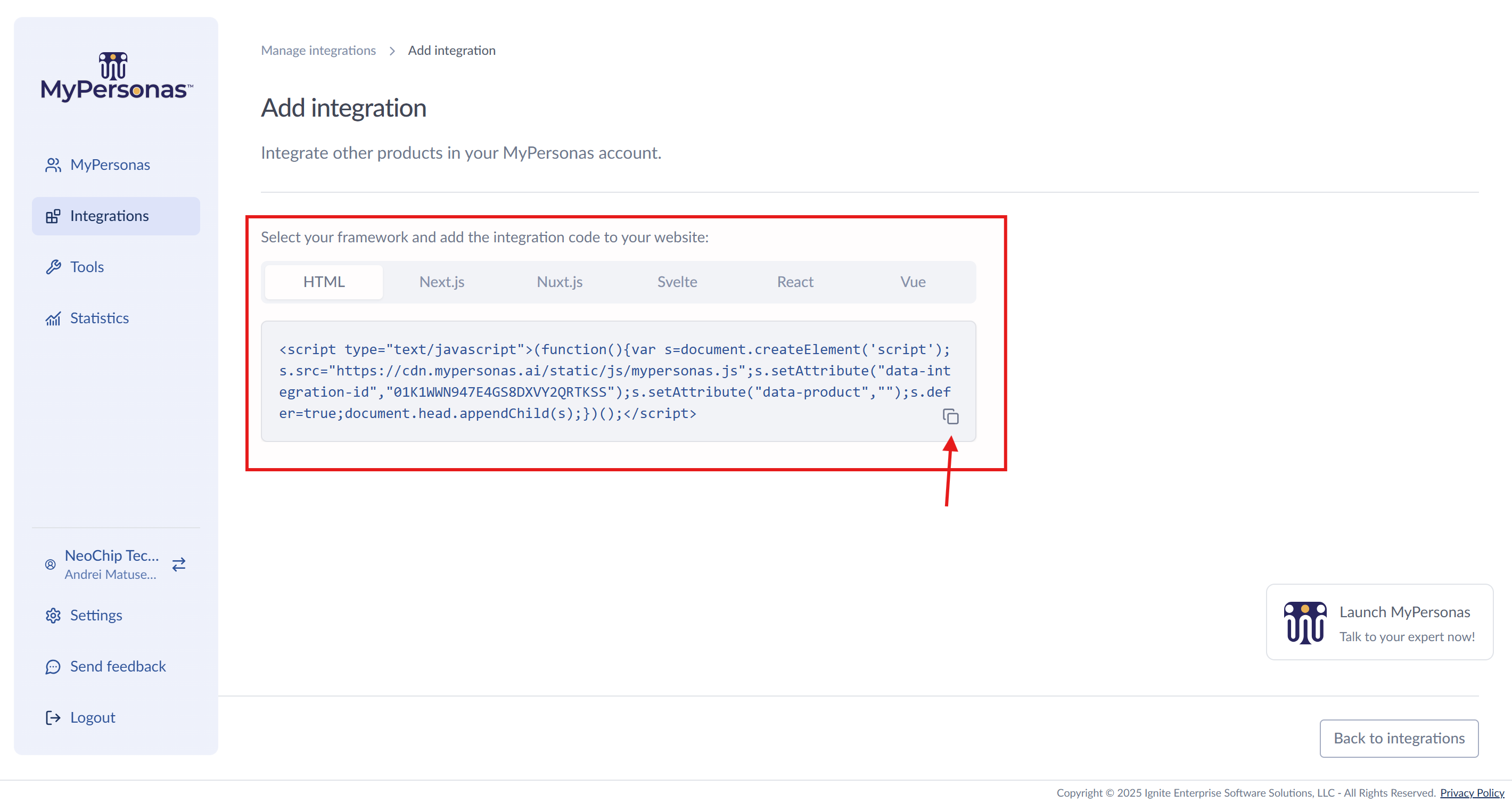The width and height of the screenshot is (1512, 802).
Task: Click the Add integration breadcrumb
Action: [x=451, y=51]
